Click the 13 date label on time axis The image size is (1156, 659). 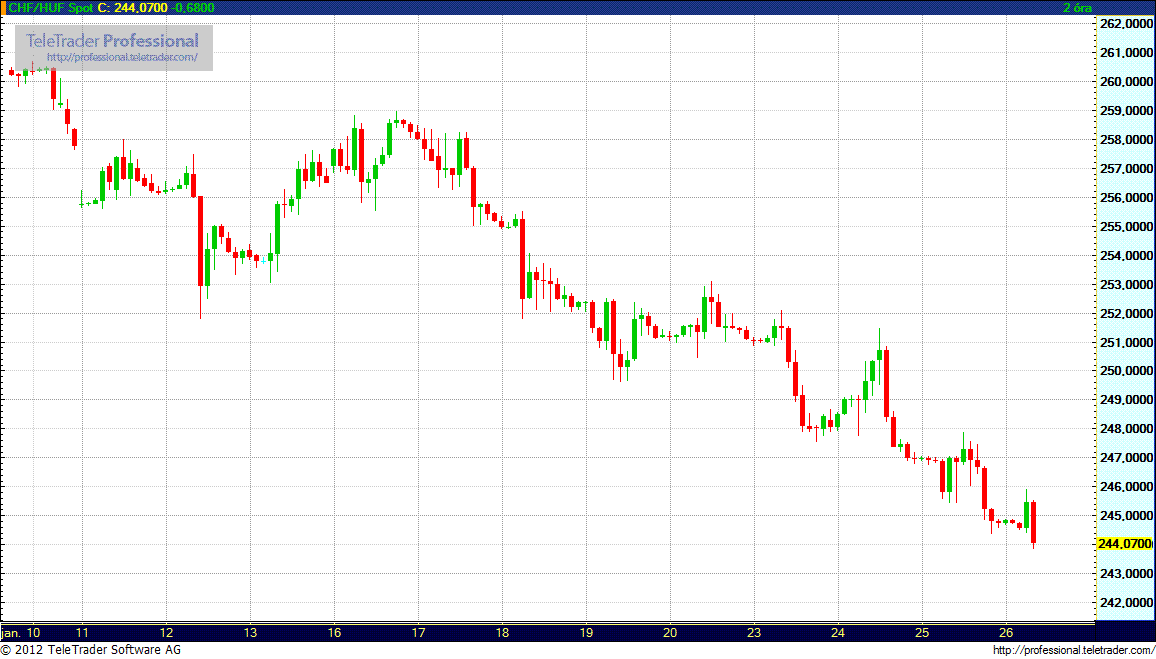(x=250, y=632)
